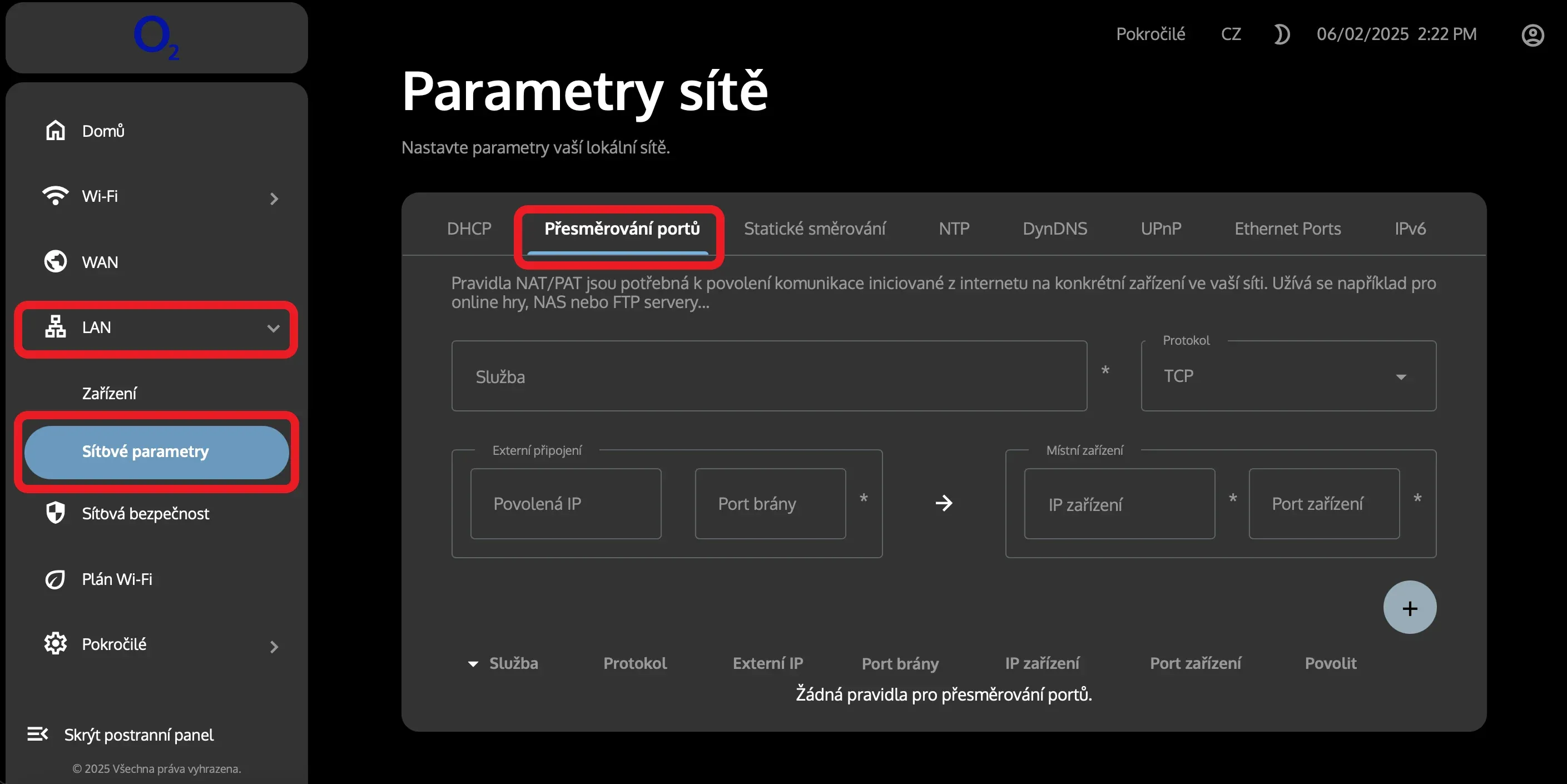This screenshot has height=784, width=1567.
Task: Collapse the LAN section chevron
Action: [273, 329]
